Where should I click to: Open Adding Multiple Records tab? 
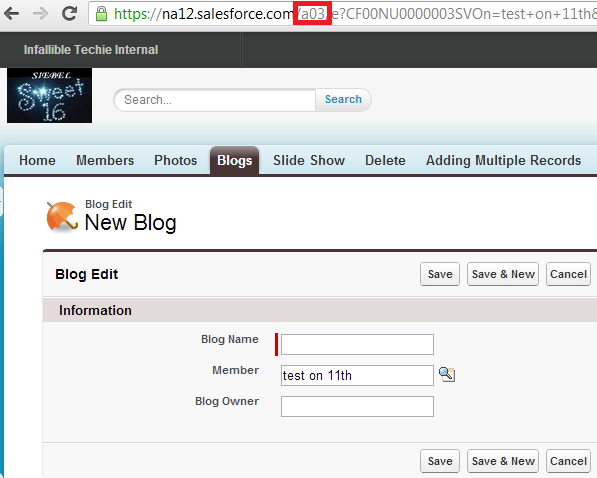(x=503, y=160)
